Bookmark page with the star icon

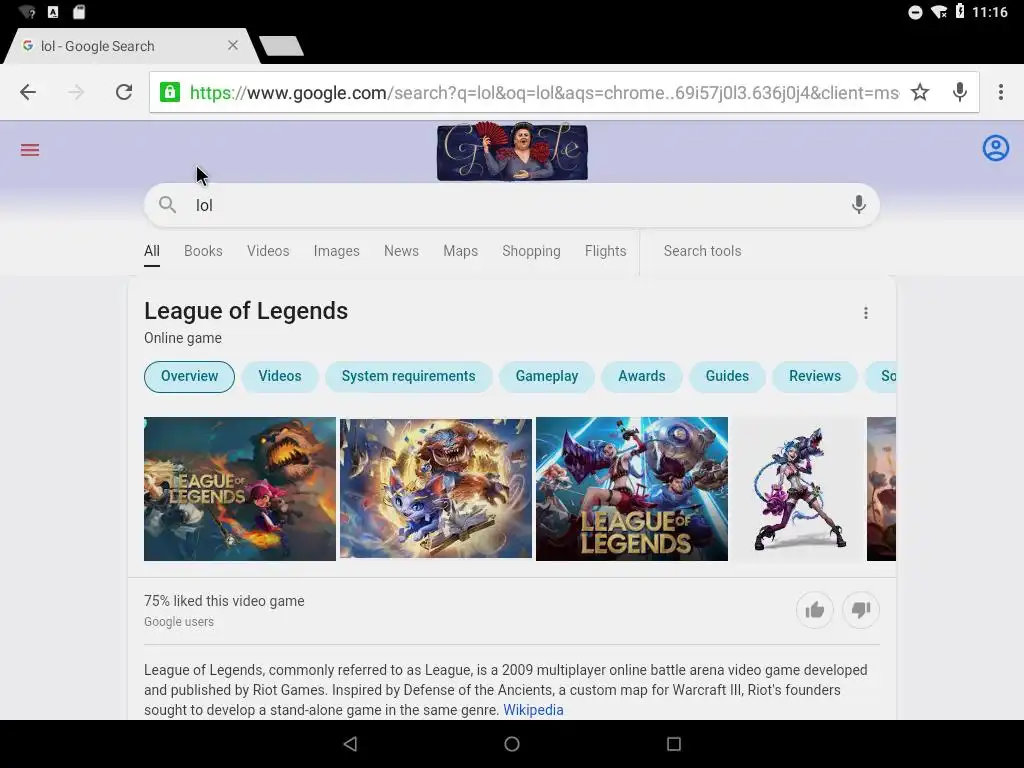point(920,92)
